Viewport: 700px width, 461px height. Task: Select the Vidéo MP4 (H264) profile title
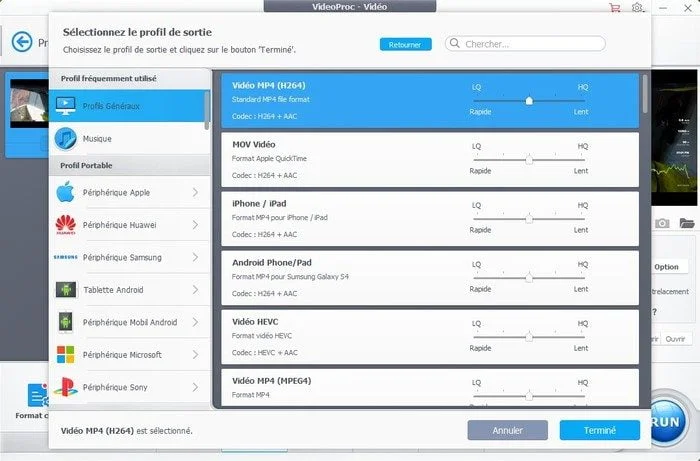269,85
